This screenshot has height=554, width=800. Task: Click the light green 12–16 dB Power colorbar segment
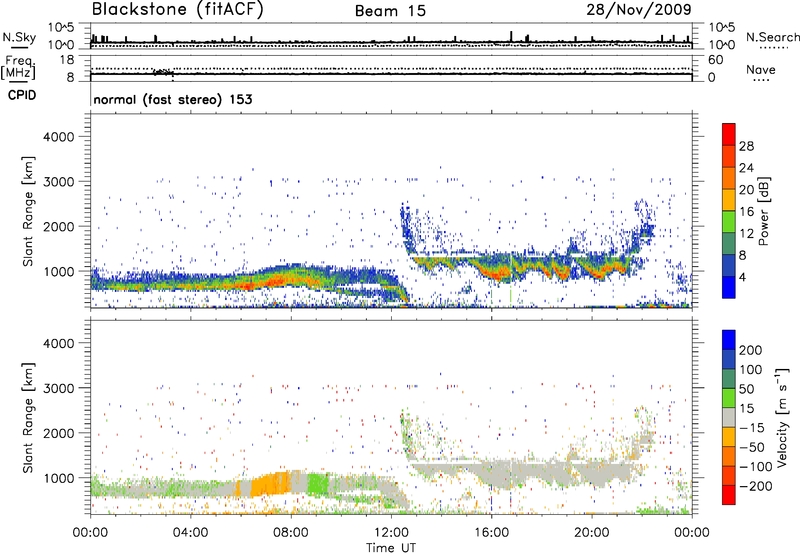click(x=729, y=221)
